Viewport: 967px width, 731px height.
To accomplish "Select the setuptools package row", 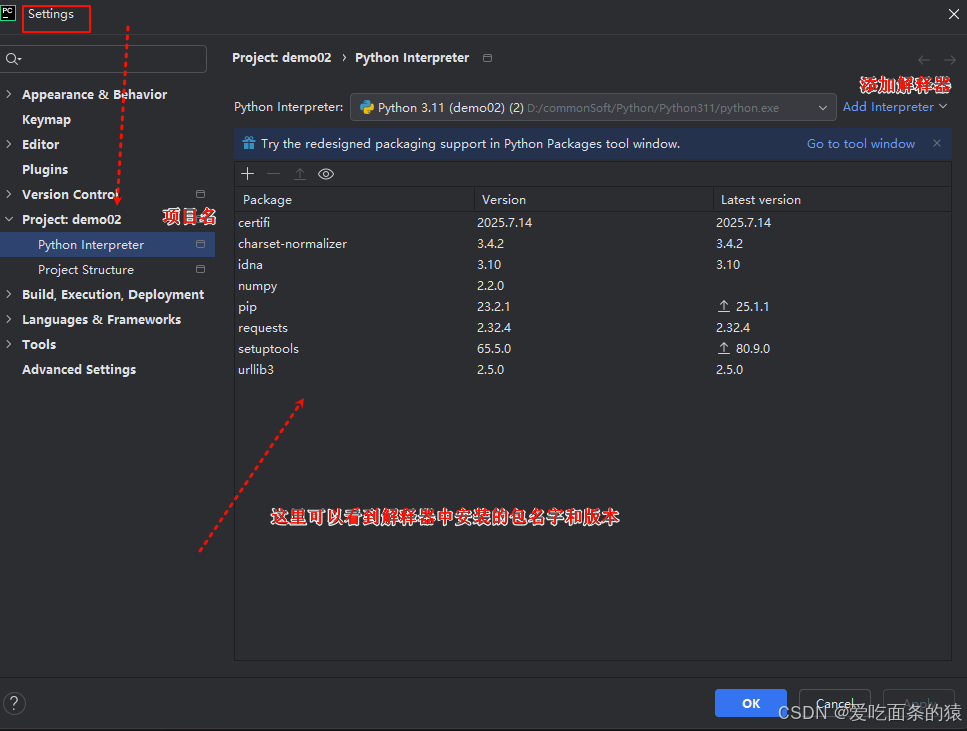I will (x=593, y=348).
